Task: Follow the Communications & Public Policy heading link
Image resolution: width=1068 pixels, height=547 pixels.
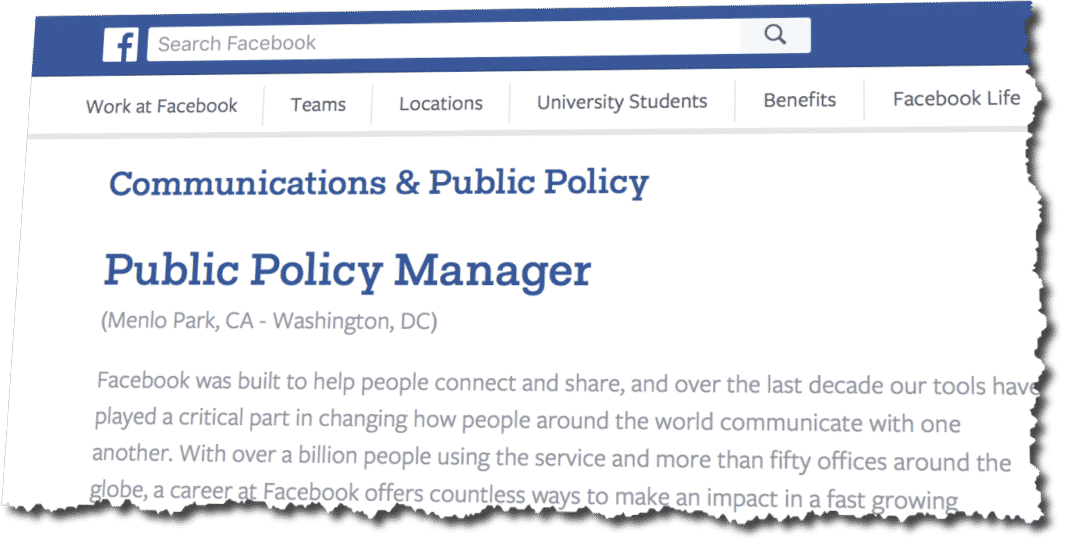Action: click(379, 183)
